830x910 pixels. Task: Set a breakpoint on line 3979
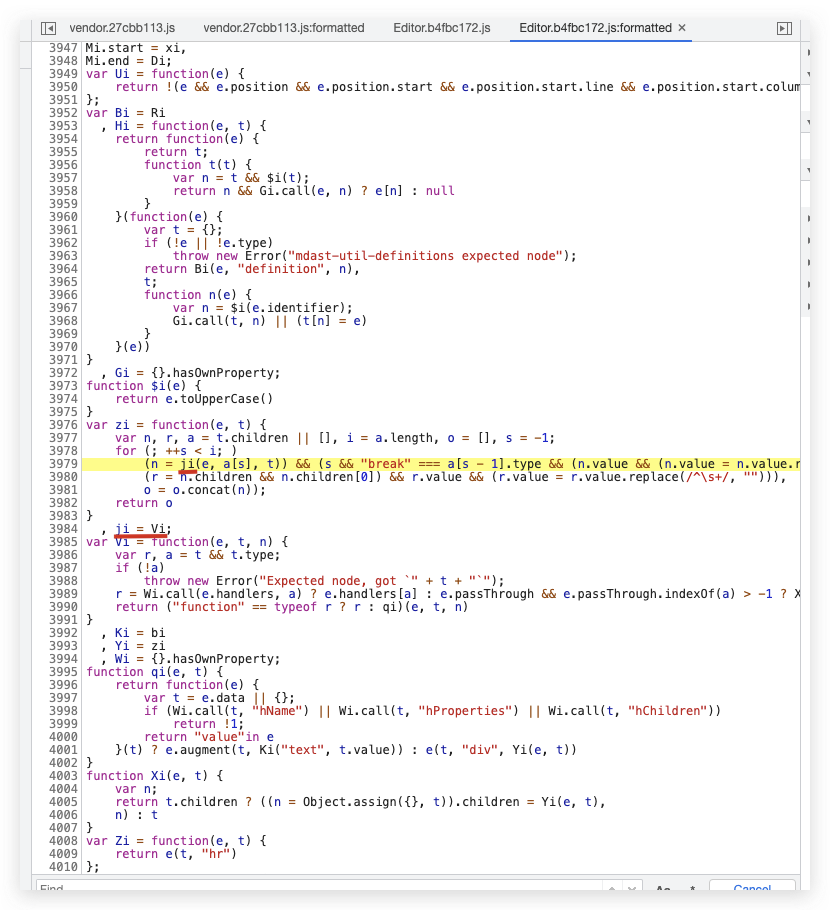pyautogui.click(x=62, y=465)
